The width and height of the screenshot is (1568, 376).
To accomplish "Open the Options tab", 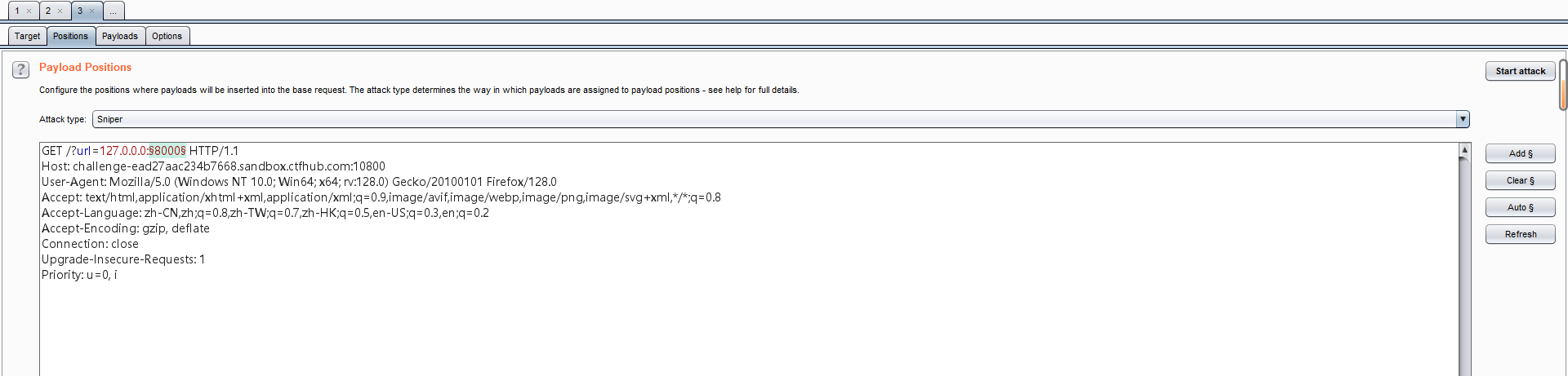I will 167,36.
